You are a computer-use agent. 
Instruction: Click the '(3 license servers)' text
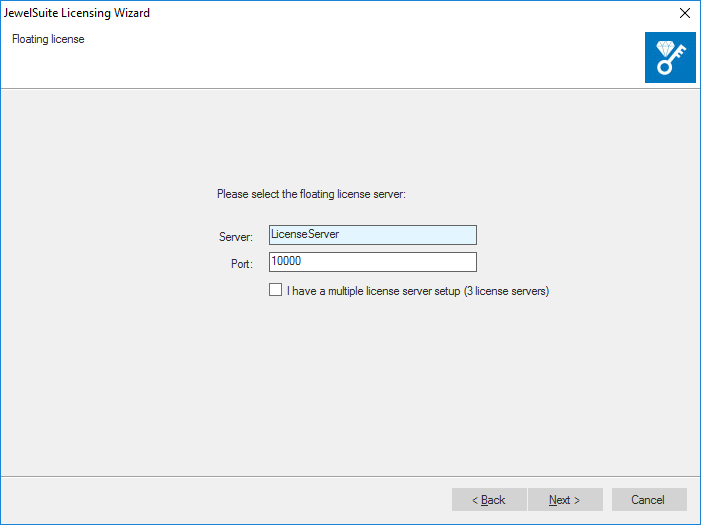pos(506,292)
